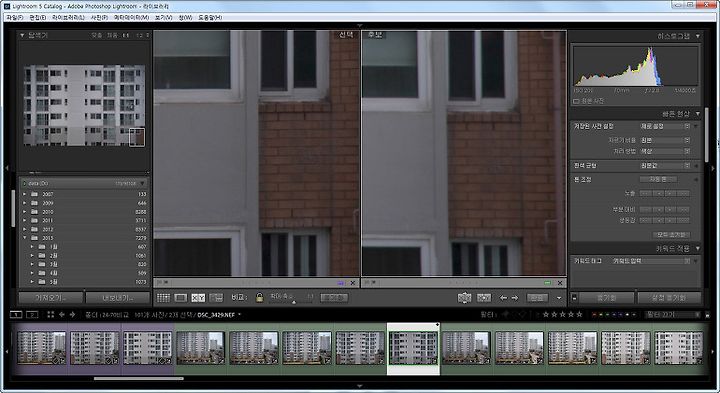Collapse the Navigator panel
Viewport: 720px width, 393px height.
pos(22,35)
